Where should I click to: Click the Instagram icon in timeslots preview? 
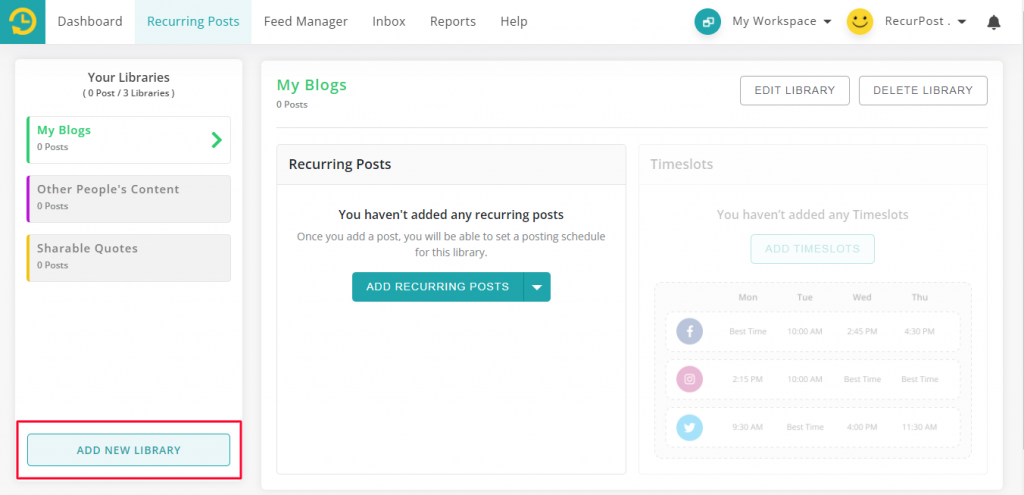point(690,379)
